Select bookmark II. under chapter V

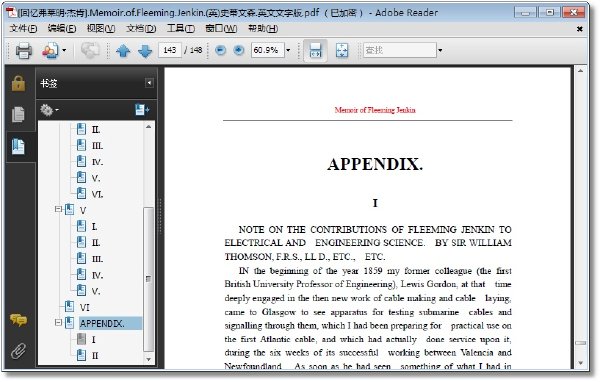pyautogui.click(x=96, y=243)
